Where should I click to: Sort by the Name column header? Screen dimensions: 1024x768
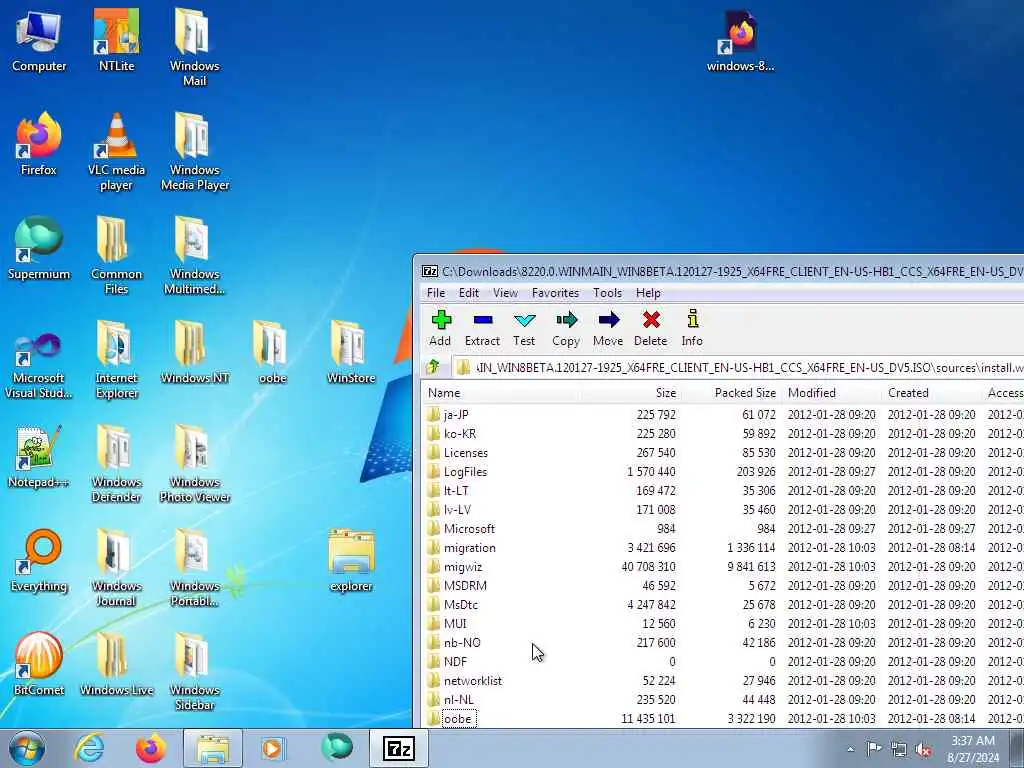pyautogui.click(x=503, y=392)
